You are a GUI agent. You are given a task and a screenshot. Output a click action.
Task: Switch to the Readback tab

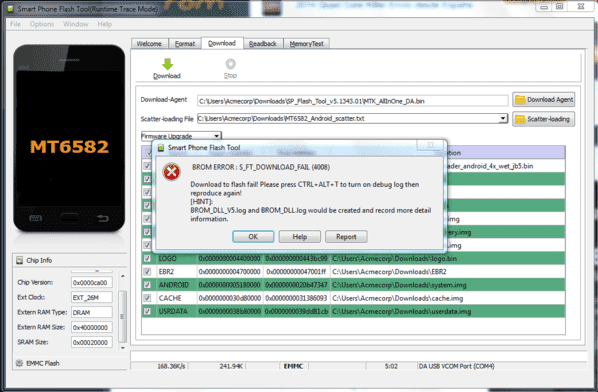tap(263, 43)
